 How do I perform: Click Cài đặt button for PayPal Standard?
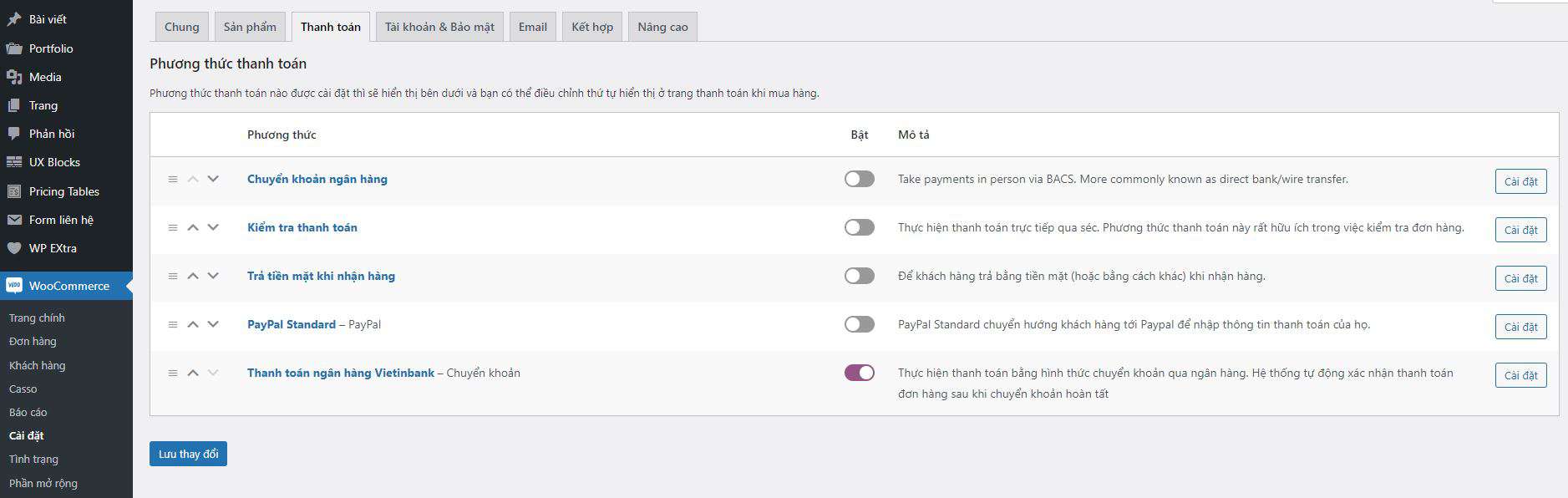(x=1521, y=327)
